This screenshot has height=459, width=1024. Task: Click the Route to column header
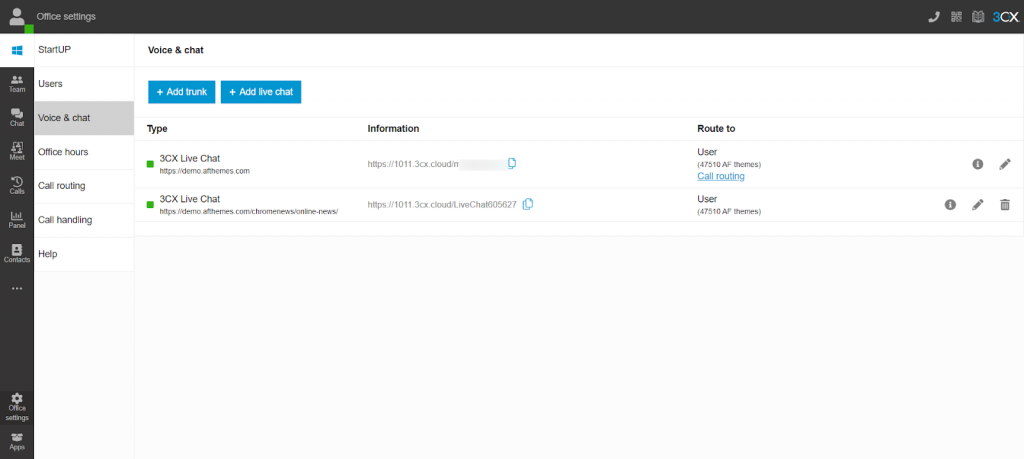[716, 129]
